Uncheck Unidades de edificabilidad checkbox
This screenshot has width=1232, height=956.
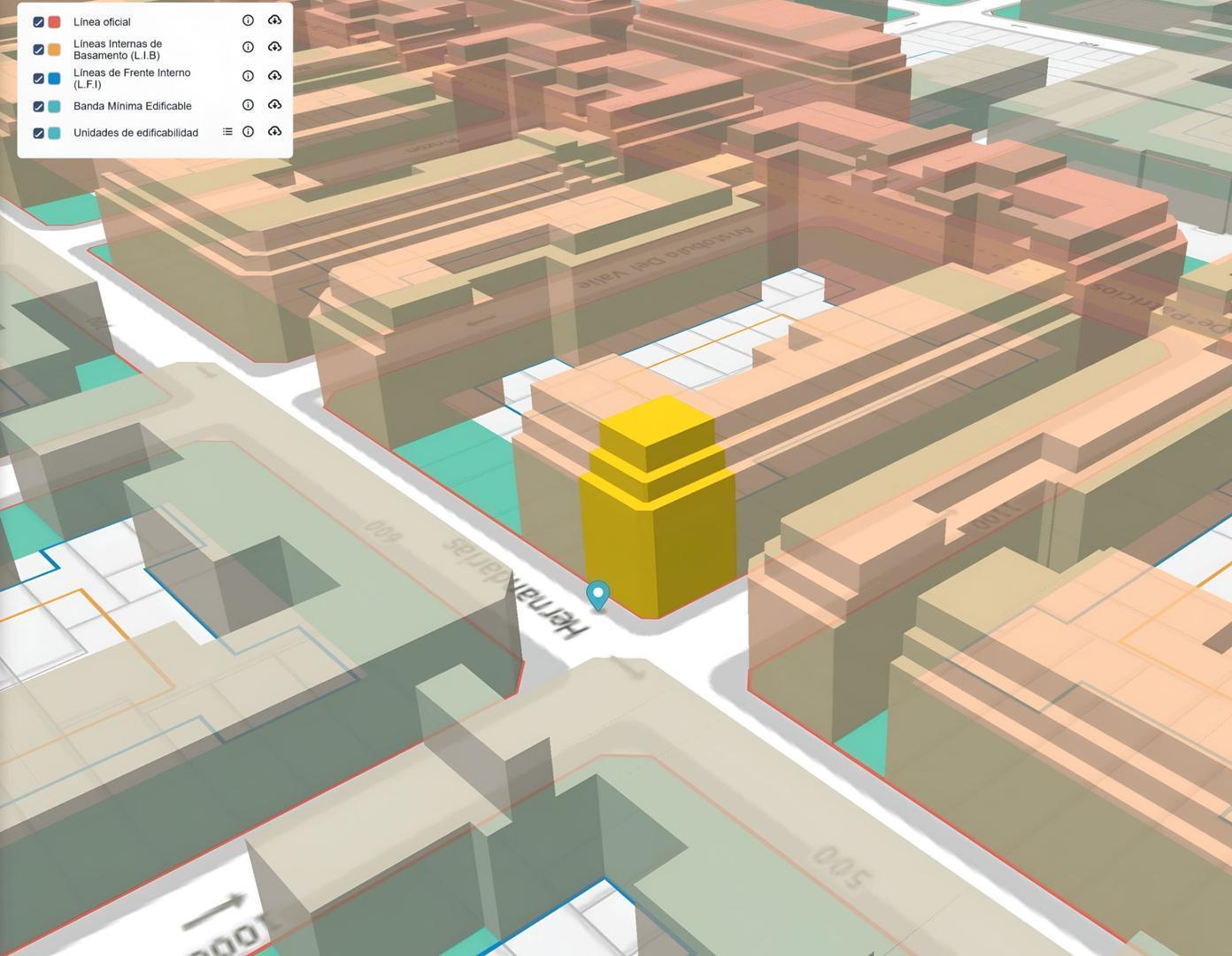[38, 134]
